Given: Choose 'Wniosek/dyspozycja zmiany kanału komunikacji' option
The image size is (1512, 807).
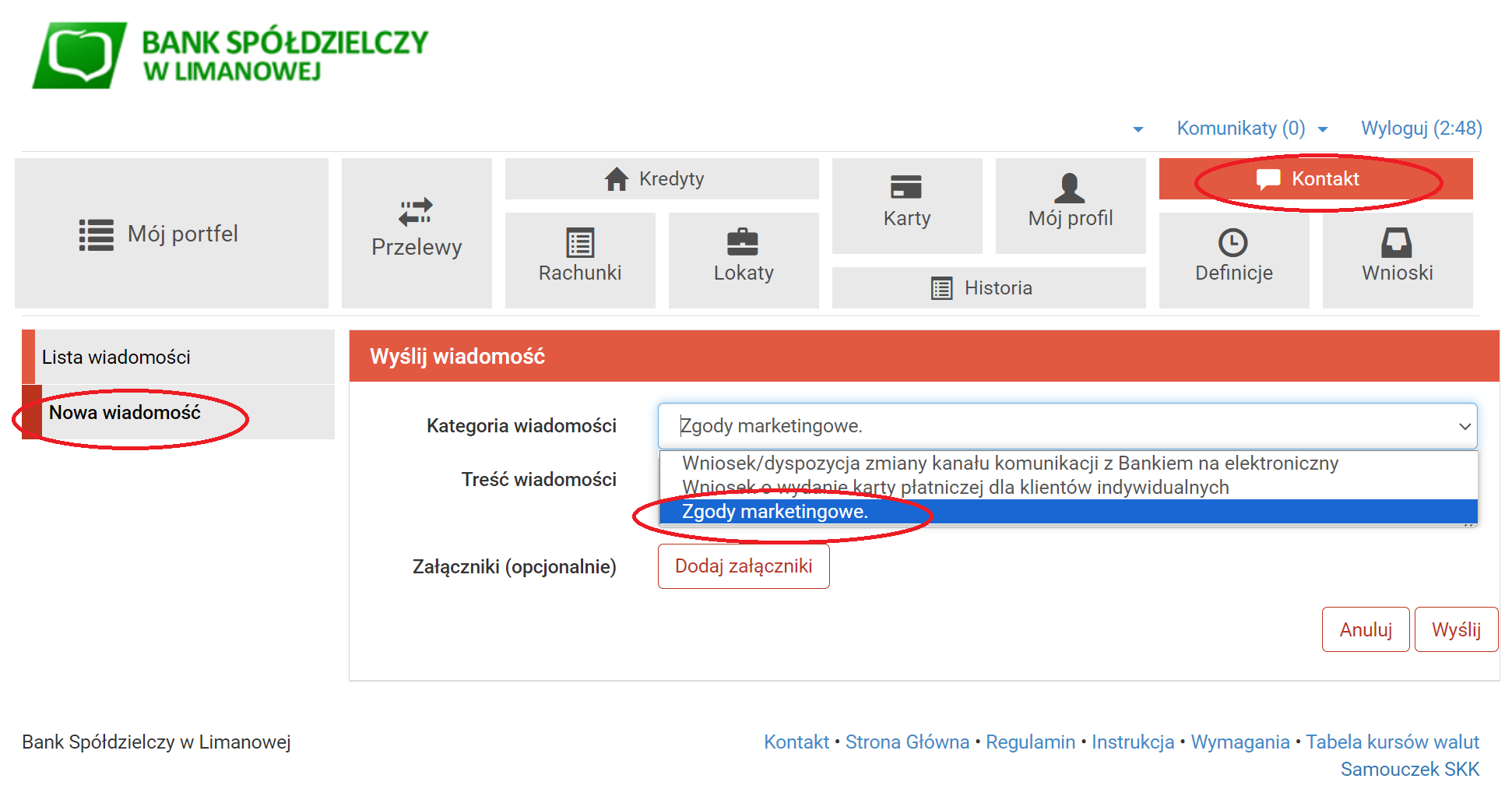Looking at the screenshot, I should coord(1010,463).
